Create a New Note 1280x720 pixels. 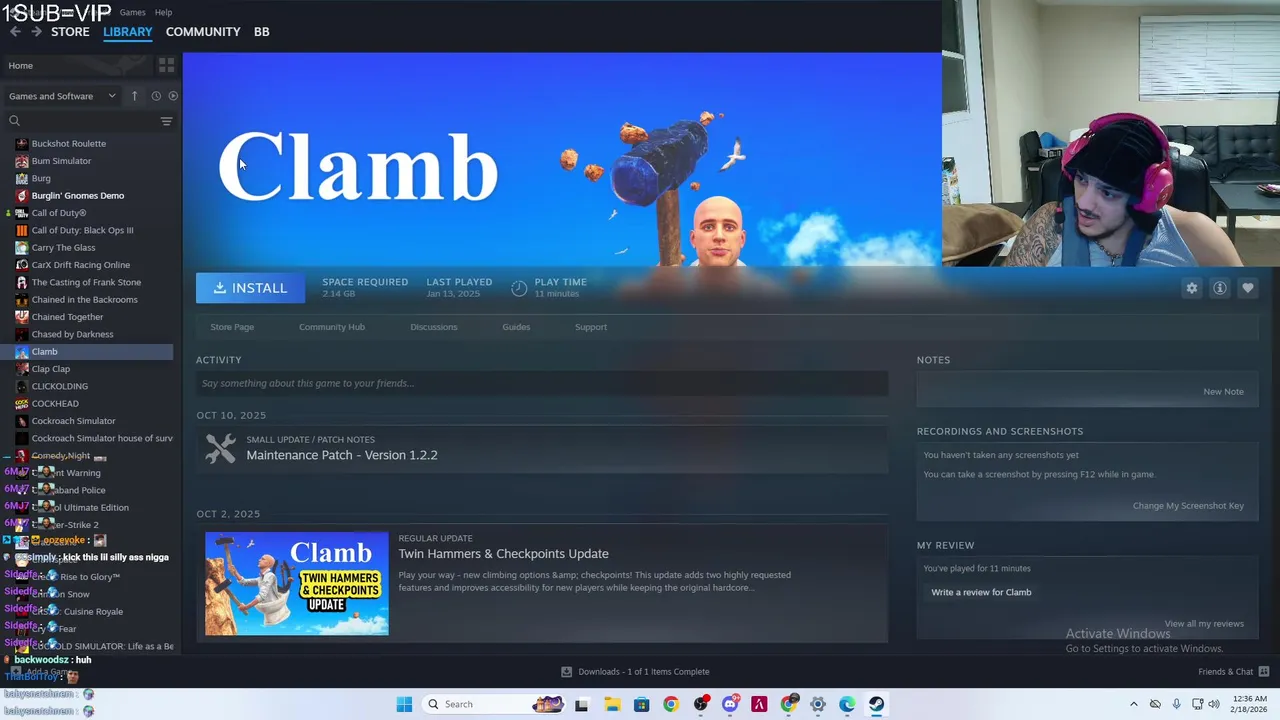1223,392
